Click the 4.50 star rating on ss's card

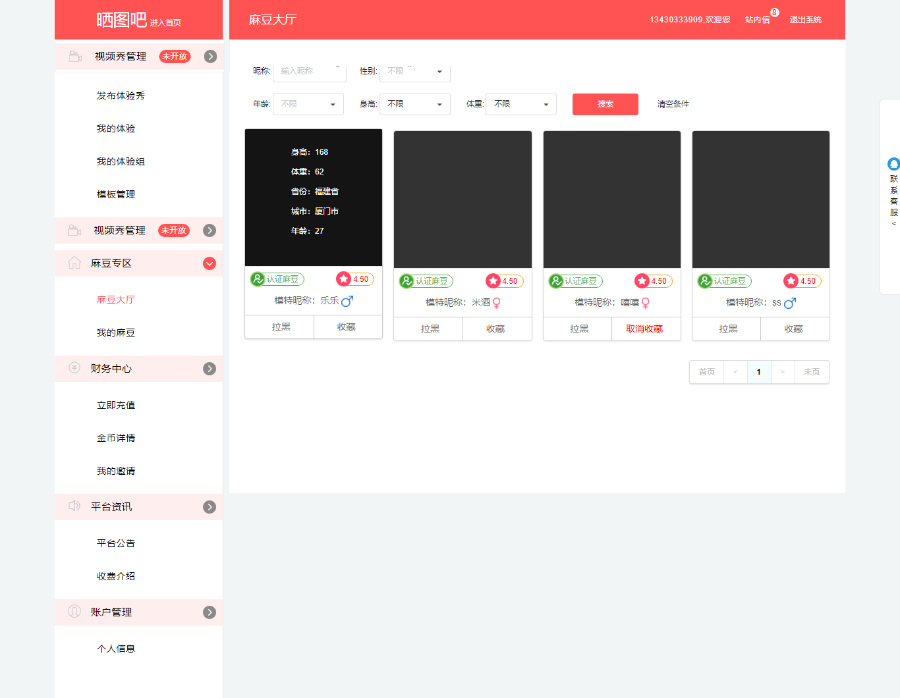click(802, 281)
